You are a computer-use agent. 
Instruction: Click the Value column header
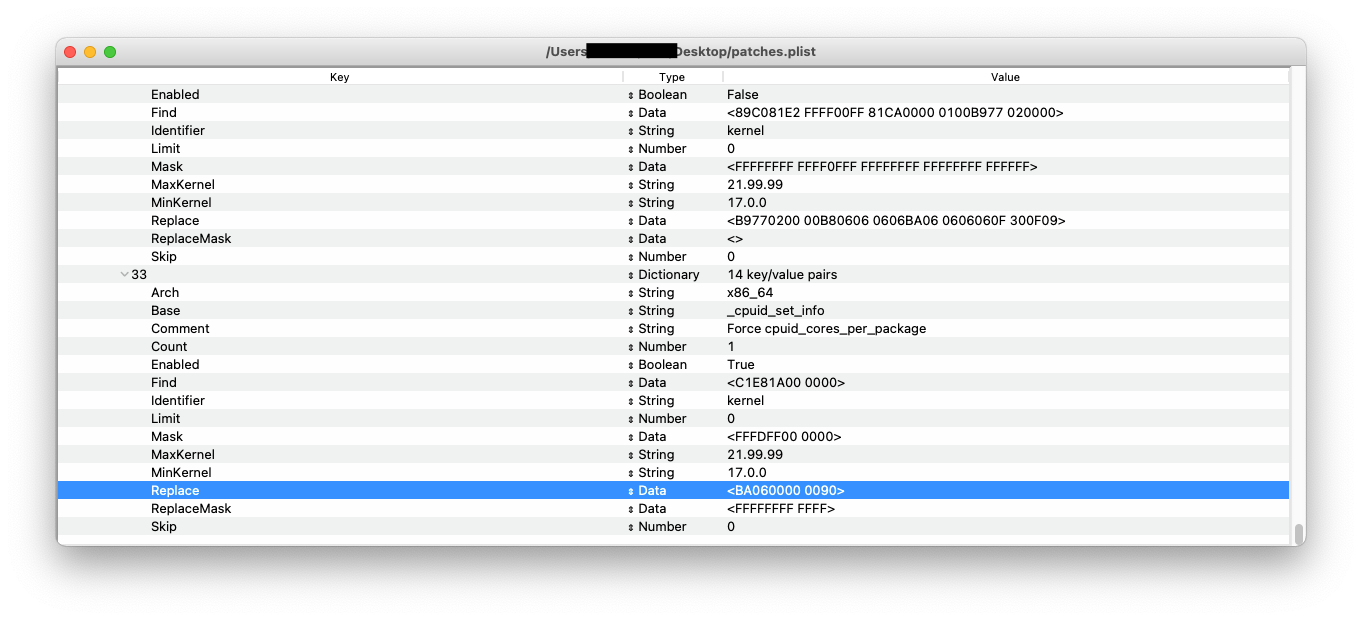[x=1005, y=77]
